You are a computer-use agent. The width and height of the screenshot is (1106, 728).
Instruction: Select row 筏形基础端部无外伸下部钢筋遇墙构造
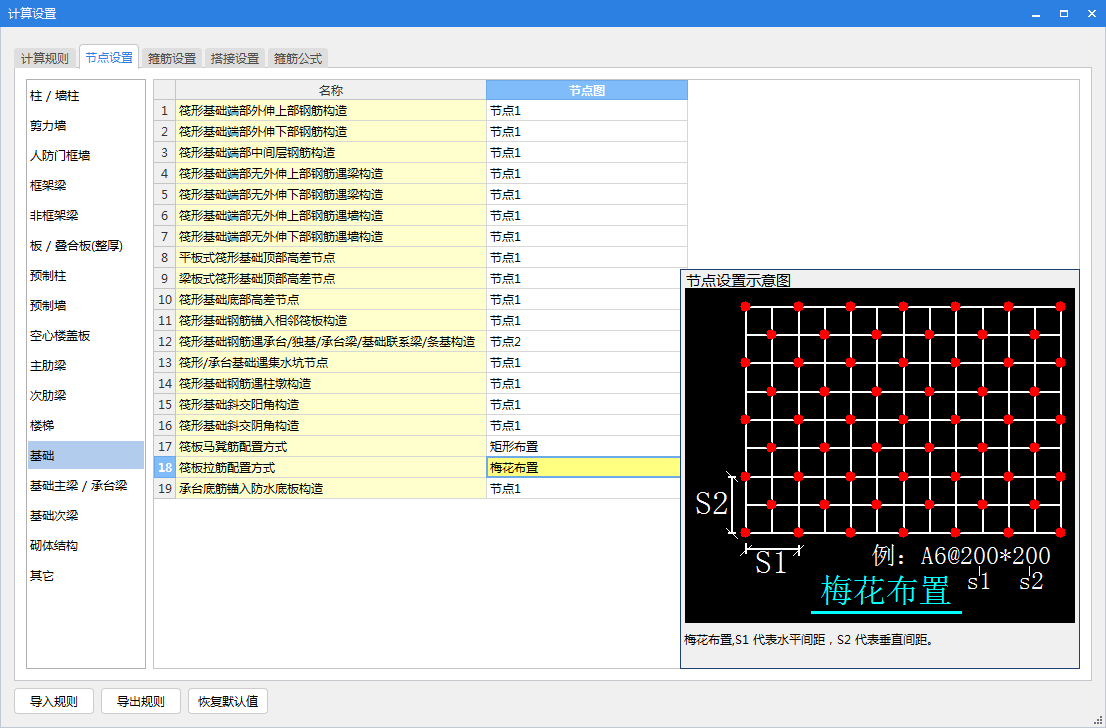pyautogui.click(x=331, y=236)
